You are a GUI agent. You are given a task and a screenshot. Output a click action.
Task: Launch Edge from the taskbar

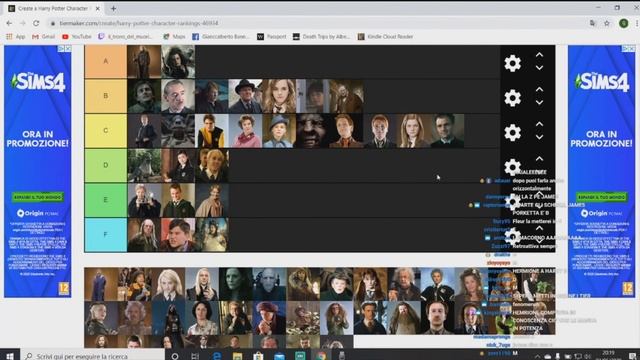(x=217, y=356)
